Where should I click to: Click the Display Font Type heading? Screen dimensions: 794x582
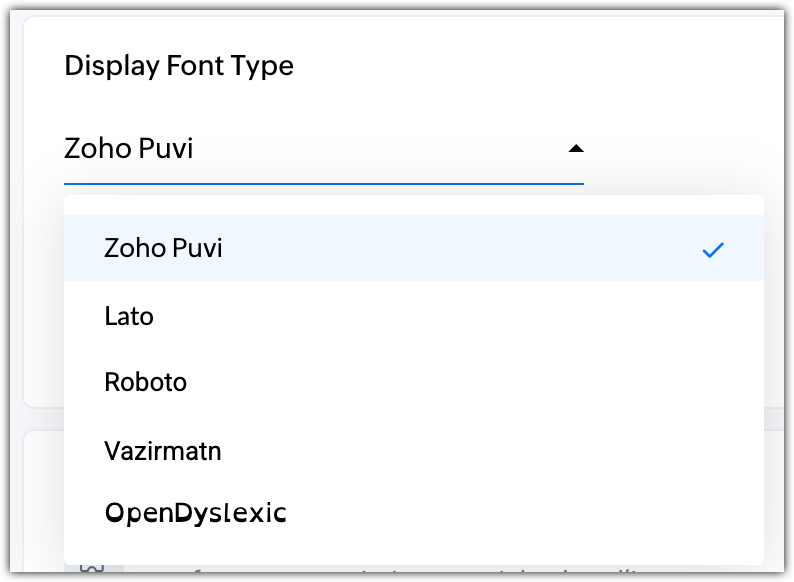coord(179,66)
